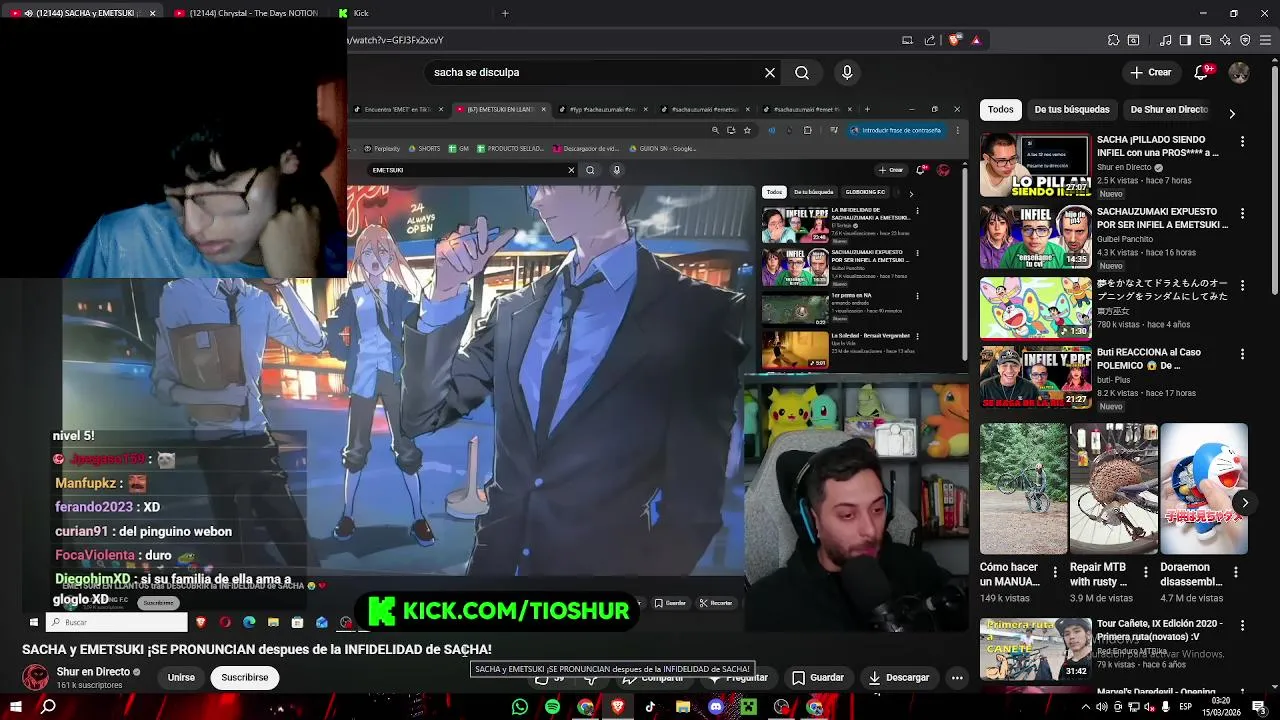Mute the SACHA y EMETSUKI tab audio
This screenshot has width=1280, height=720.
[x=28, y=13]
